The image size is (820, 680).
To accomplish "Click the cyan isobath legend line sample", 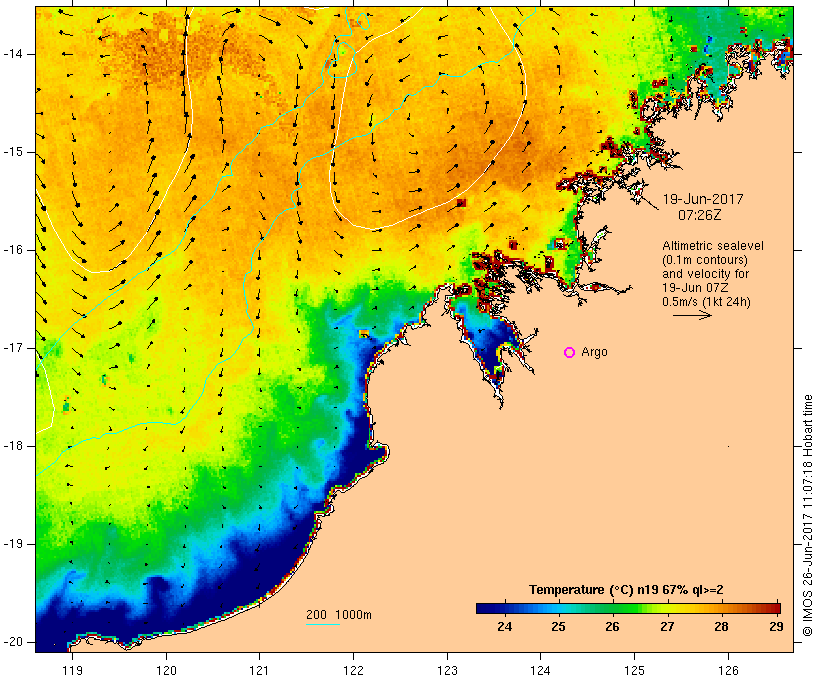I will 323,624.
